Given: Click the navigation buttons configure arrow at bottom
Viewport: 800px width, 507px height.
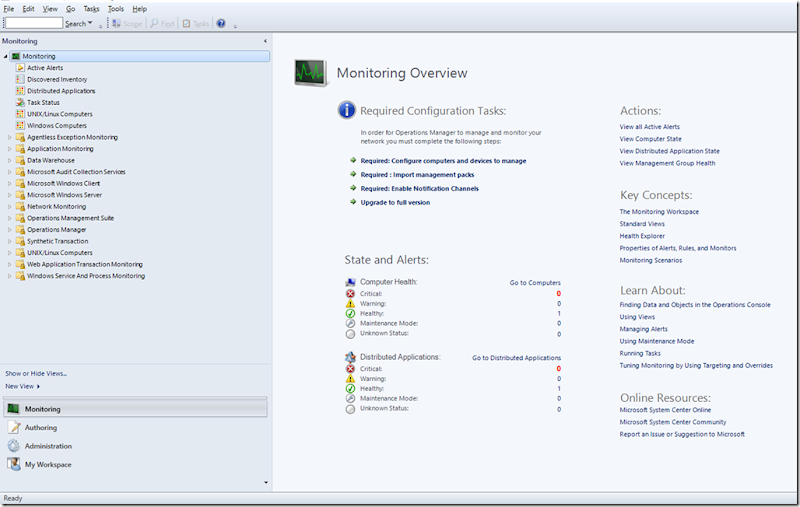Looking at the screenshot, I should [266, 483].
